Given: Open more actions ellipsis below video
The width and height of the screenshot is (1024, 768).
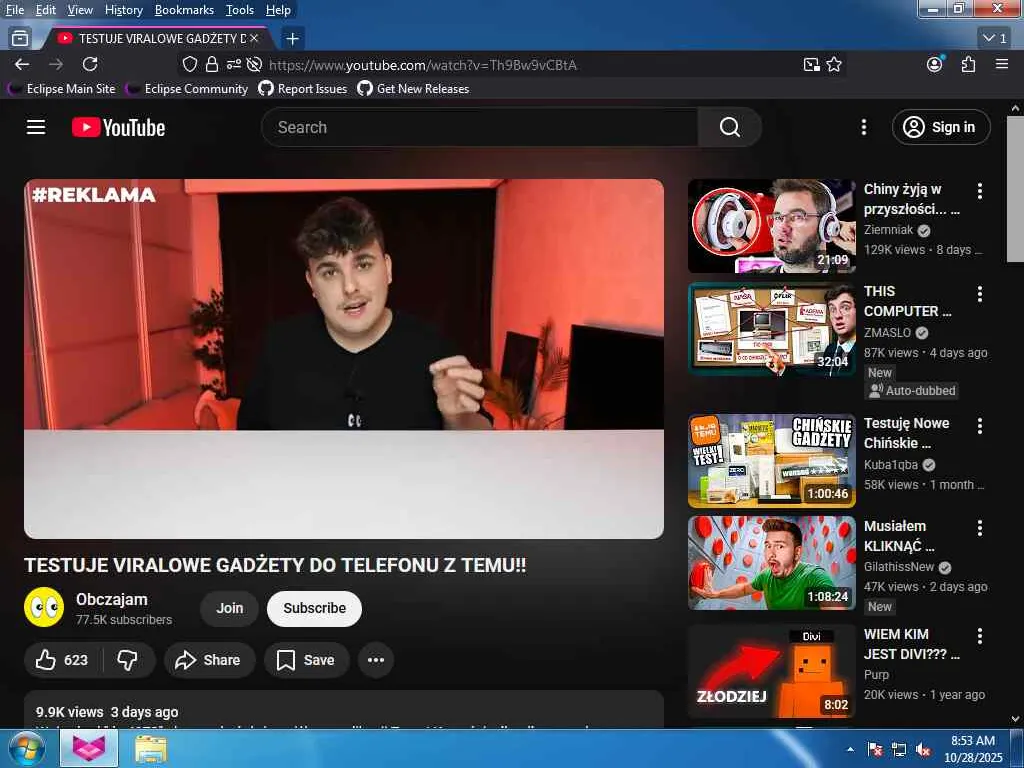Looking at the screenshot, I should [376, 660].
